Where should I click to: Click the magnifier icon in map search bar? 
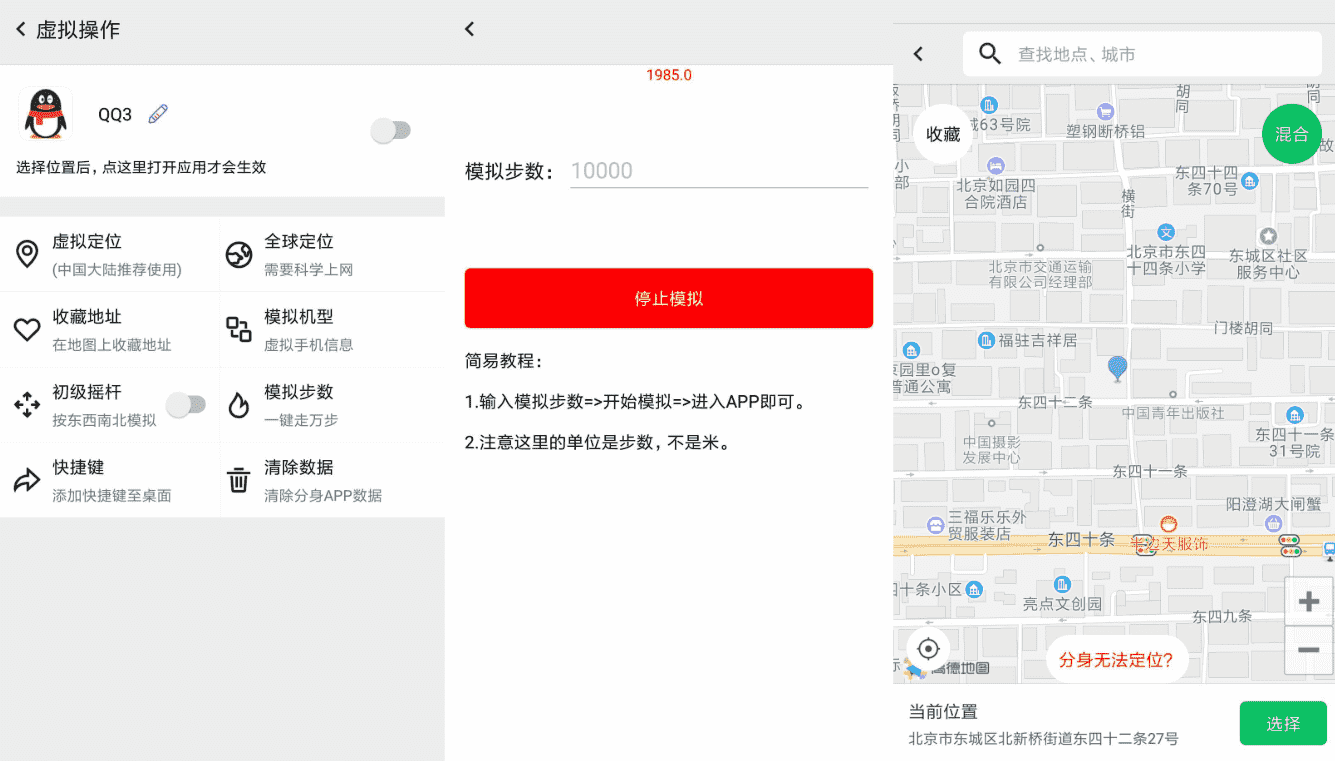tap(989, 55)
